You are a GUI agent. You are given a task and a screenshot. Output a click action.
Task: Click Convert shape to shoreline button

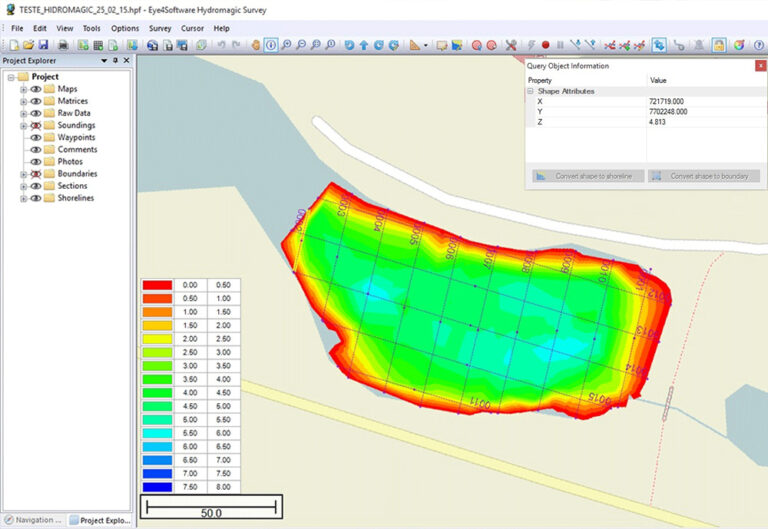pos(588,176)
